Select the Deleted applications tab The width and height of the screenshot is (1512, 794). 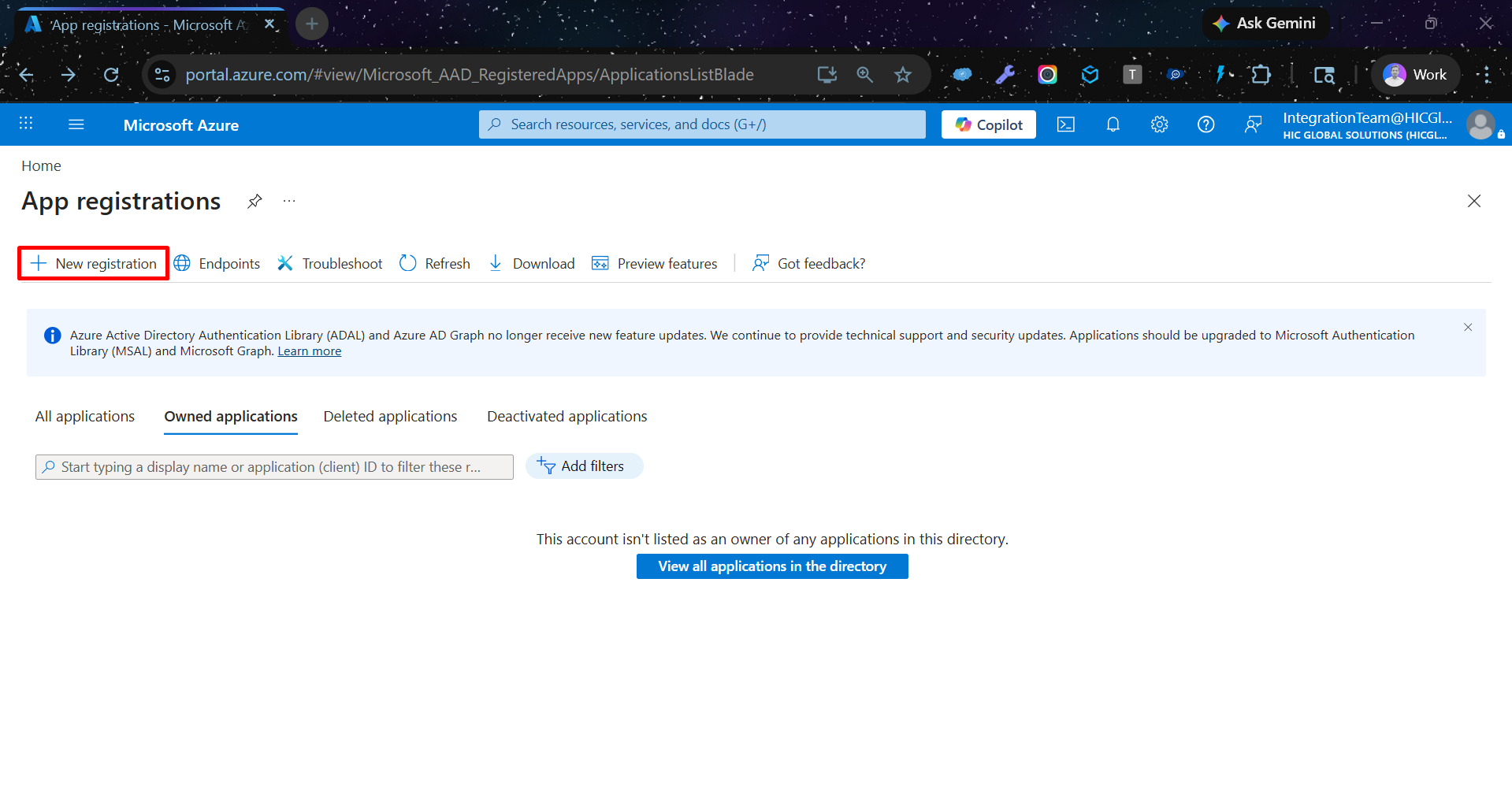click(390, 416)
